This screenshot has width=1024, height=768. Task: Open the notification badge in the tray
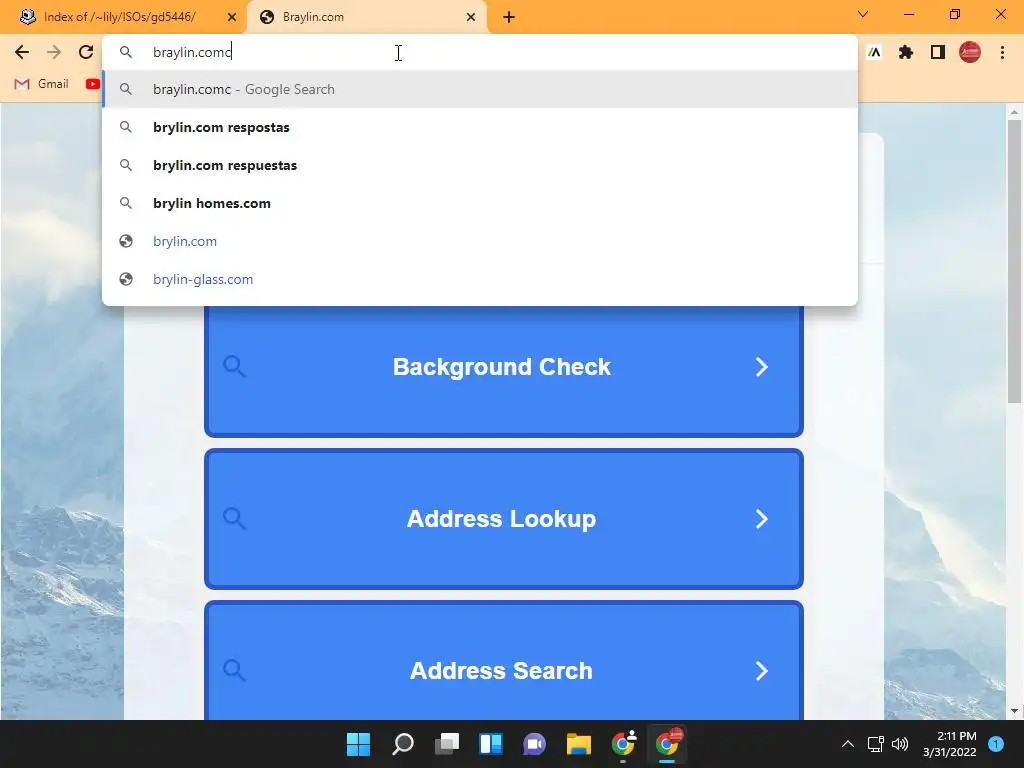[996, 744]
